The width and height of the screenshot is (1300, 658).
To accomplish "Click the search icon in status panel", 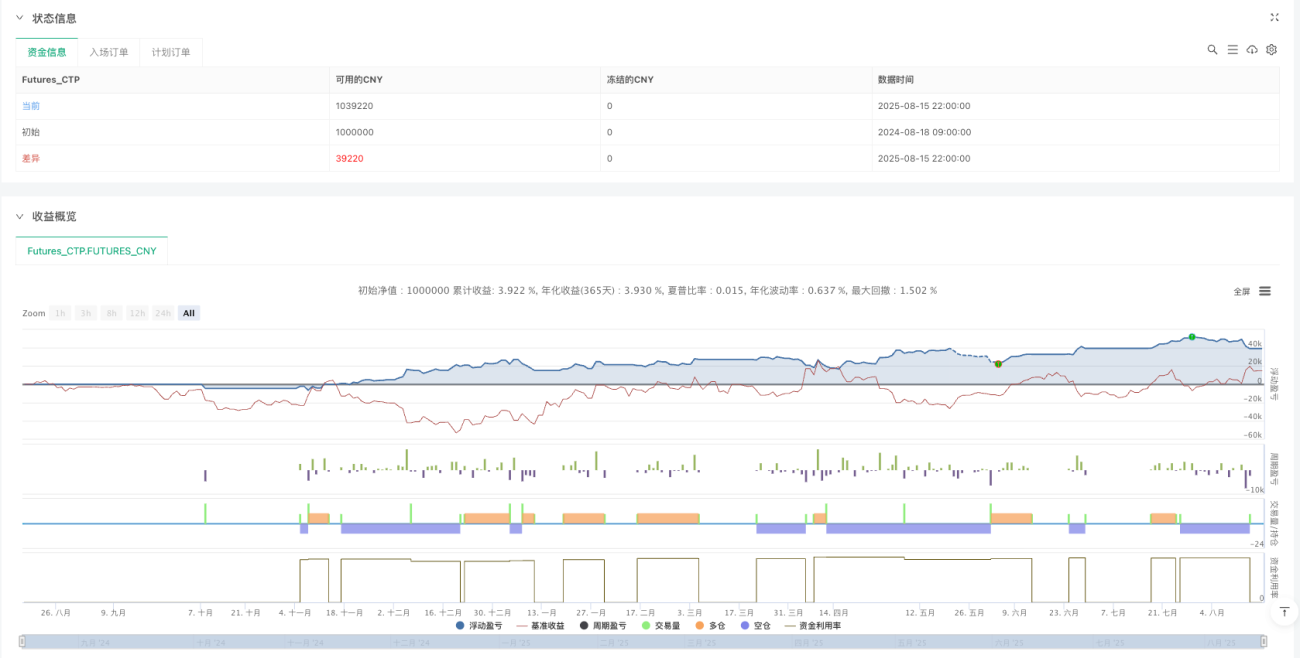I will click(x=1212, y=49).
